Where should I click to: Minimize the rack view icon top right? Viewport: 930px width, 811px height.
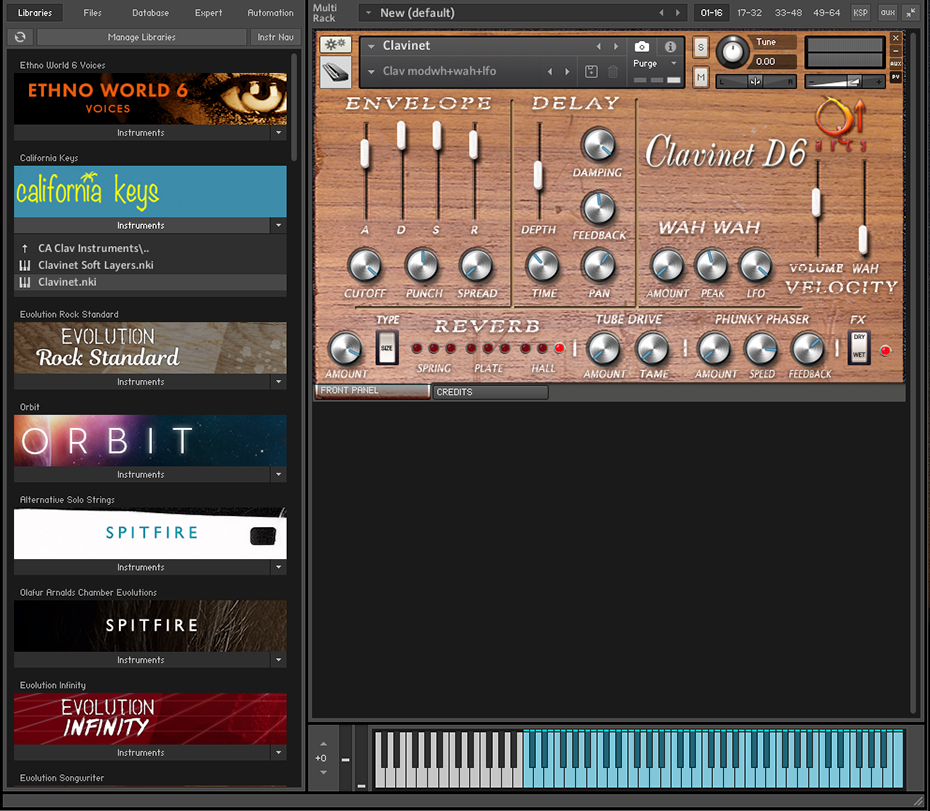[910, 12]
